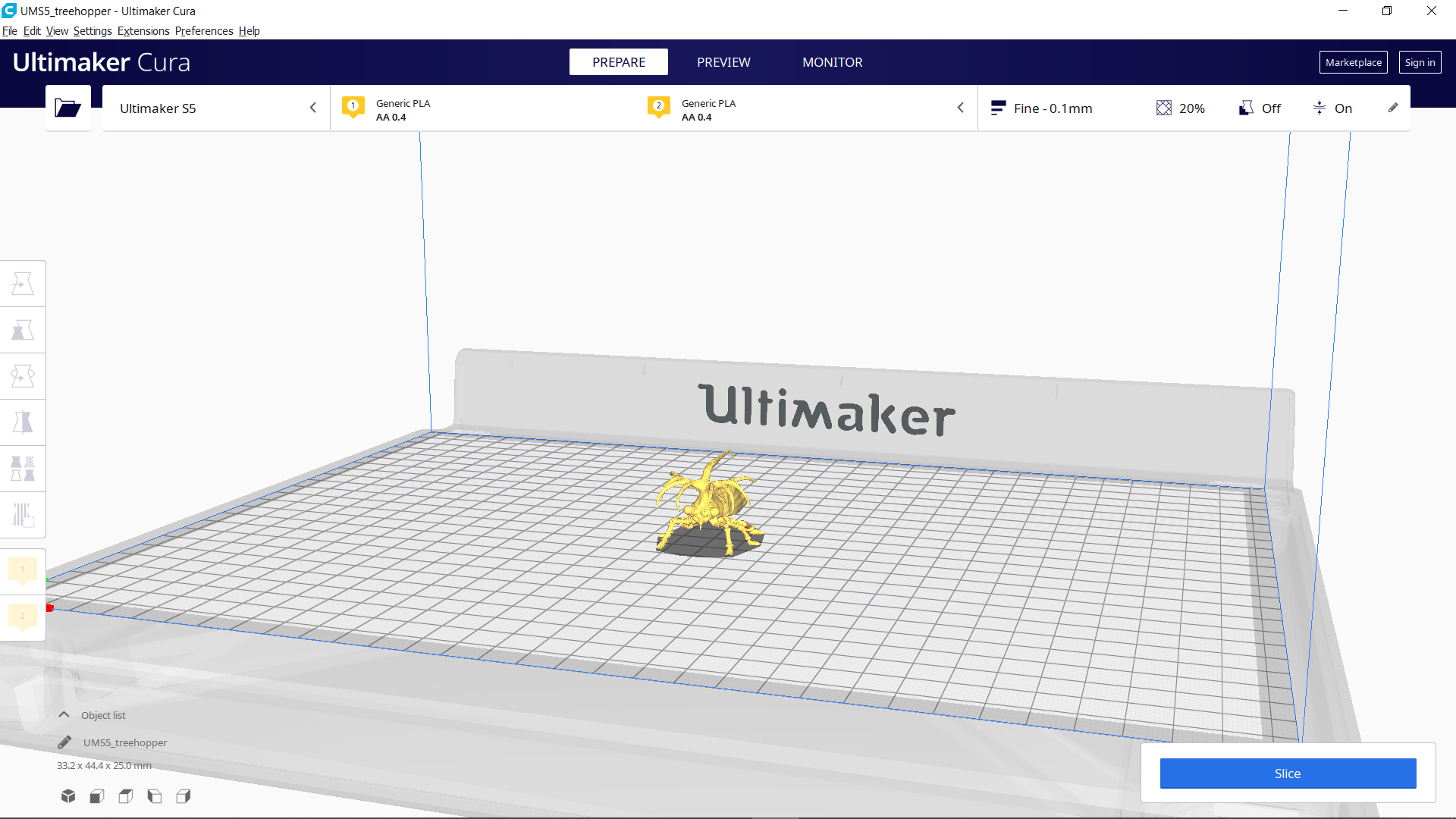This screenshot has width=1456, height=819.
Task: Select the Support Blocker tool
Action: click(x=23, y=515)
